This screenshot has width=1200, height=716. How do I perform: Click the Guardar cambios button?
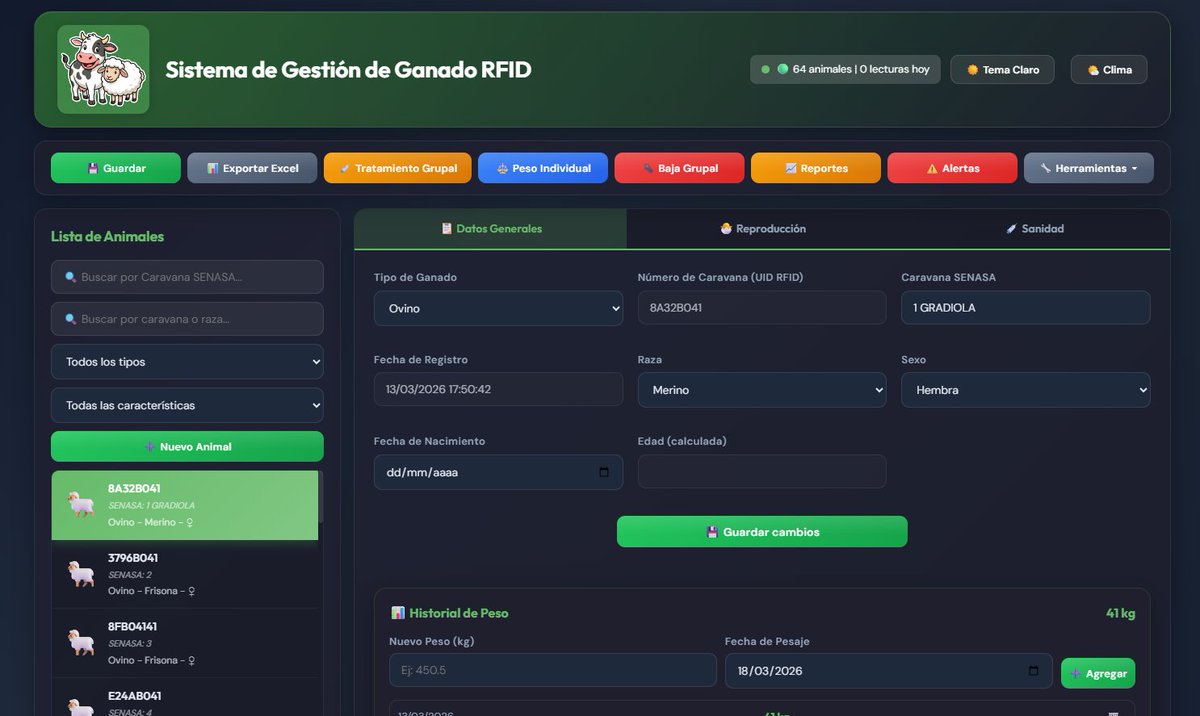[x=762, y=532]
